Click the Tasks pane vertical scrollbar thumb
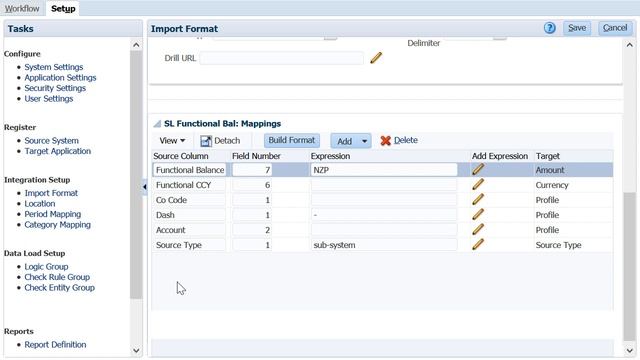This screenshot has width=640, height=360. (x=136, y=176)
